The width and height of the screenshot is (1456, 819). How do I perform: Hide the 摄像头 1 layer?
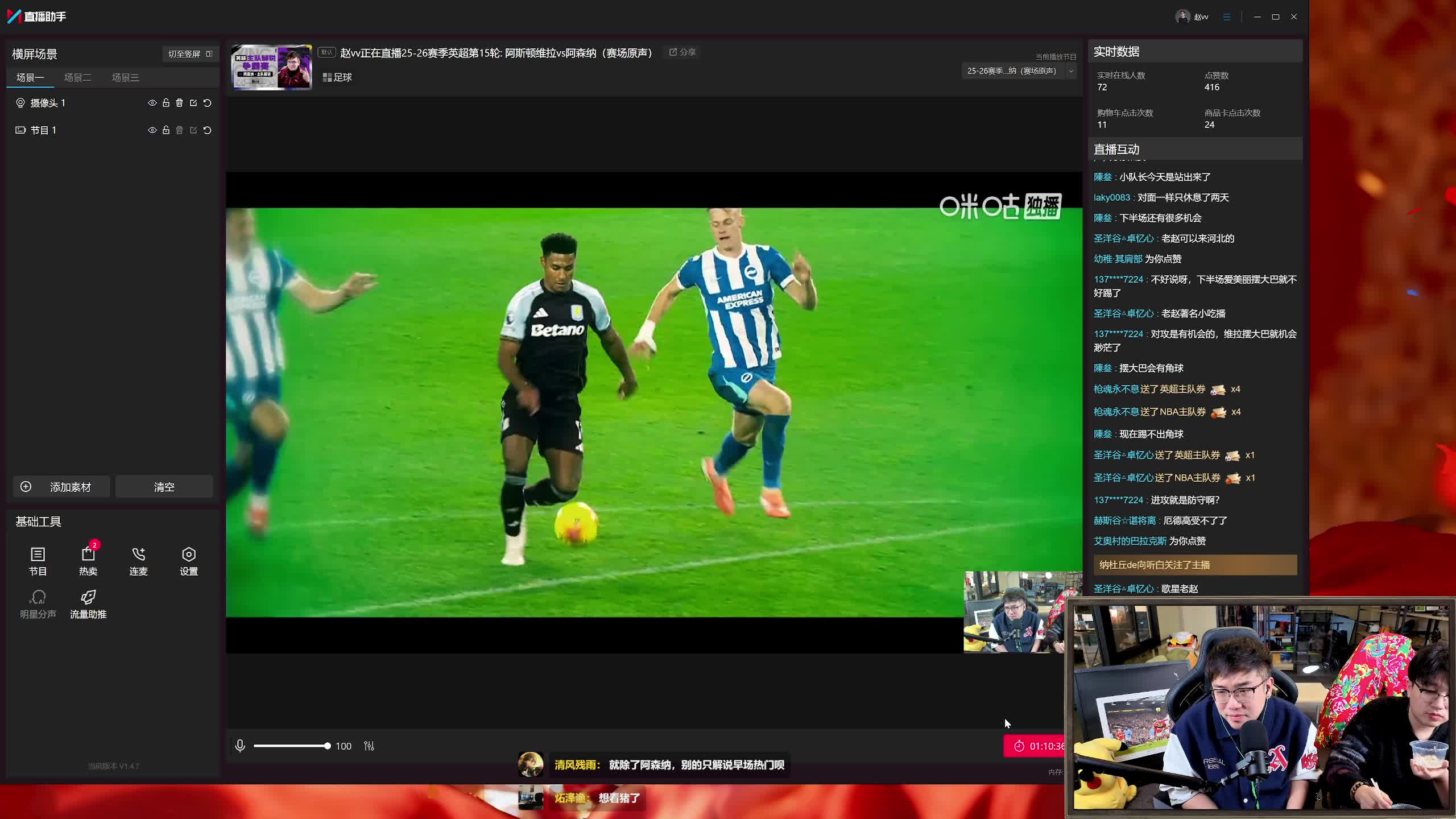(x=152, y=103)
